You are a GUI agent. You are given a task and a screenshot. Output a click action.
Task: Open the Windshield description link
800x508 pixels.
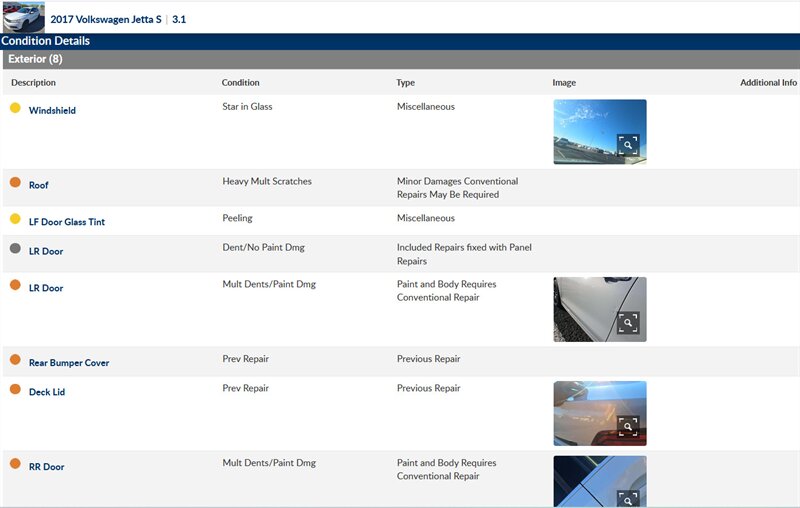click(52, 111)
